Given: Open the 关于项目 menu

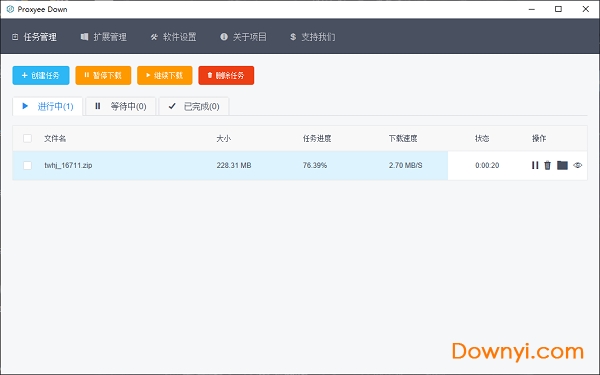Looking at the screenshot, I should [x=243, y=37].
